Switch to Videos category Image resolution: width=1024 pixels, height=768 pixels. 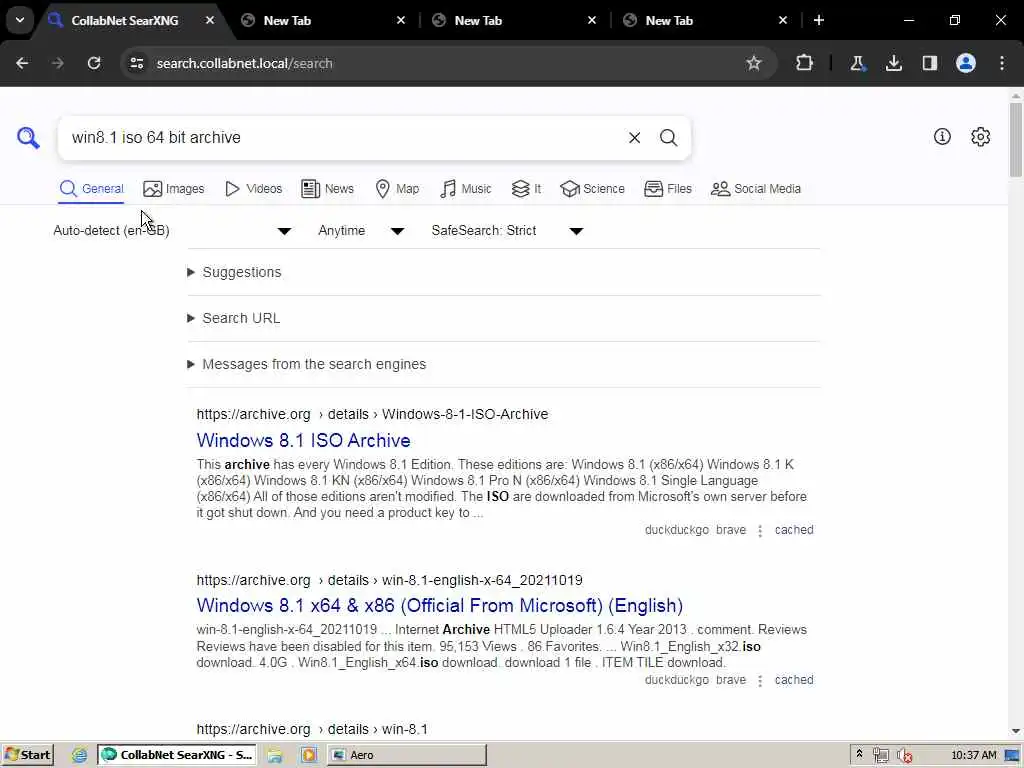[253, 189]
